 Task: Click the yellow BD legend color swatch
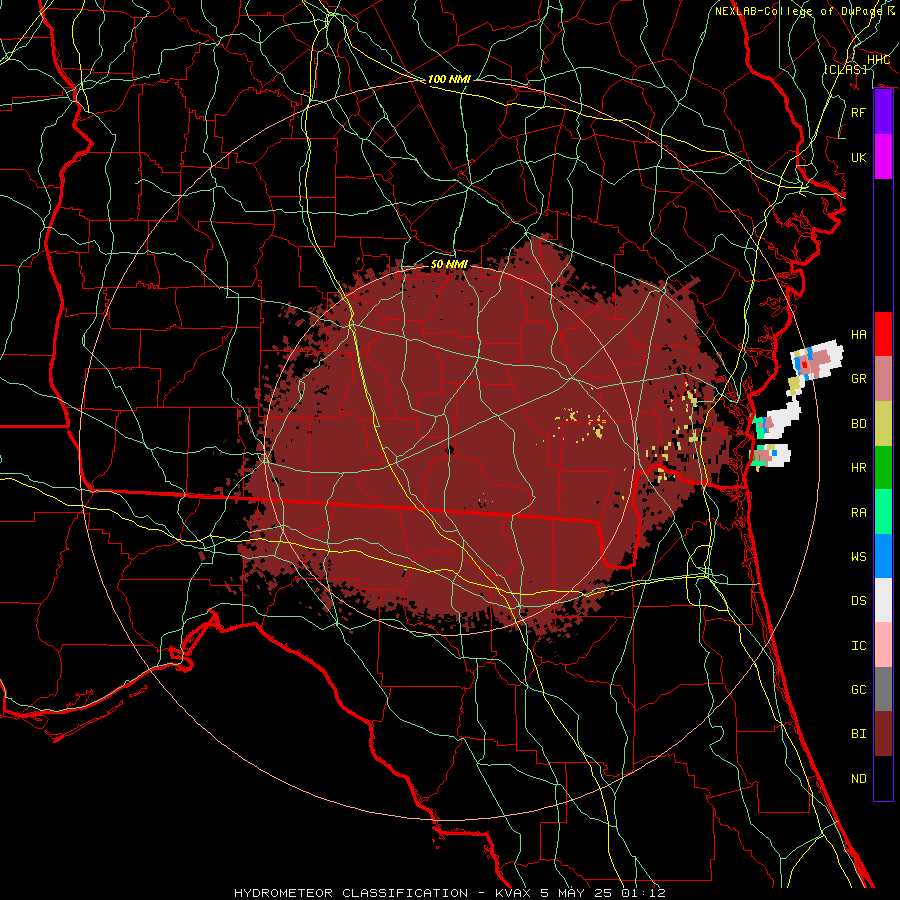point(883,423)
